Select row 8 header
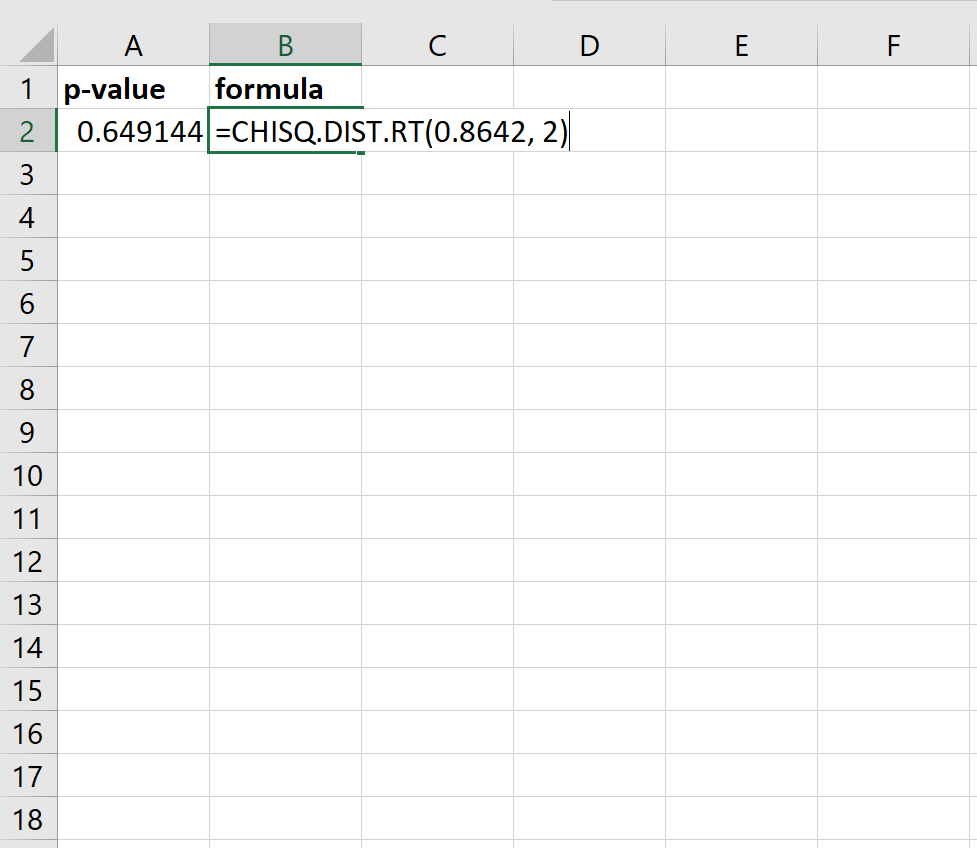Screen dimensions: 977x848 (x=28, y=389)
